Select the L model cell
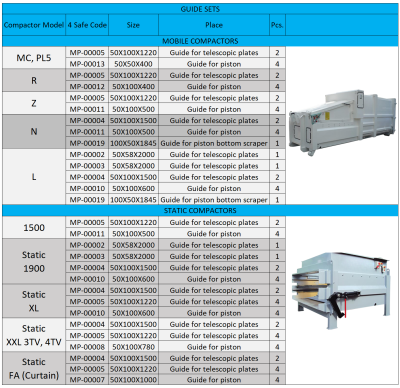 pos(34,177)
